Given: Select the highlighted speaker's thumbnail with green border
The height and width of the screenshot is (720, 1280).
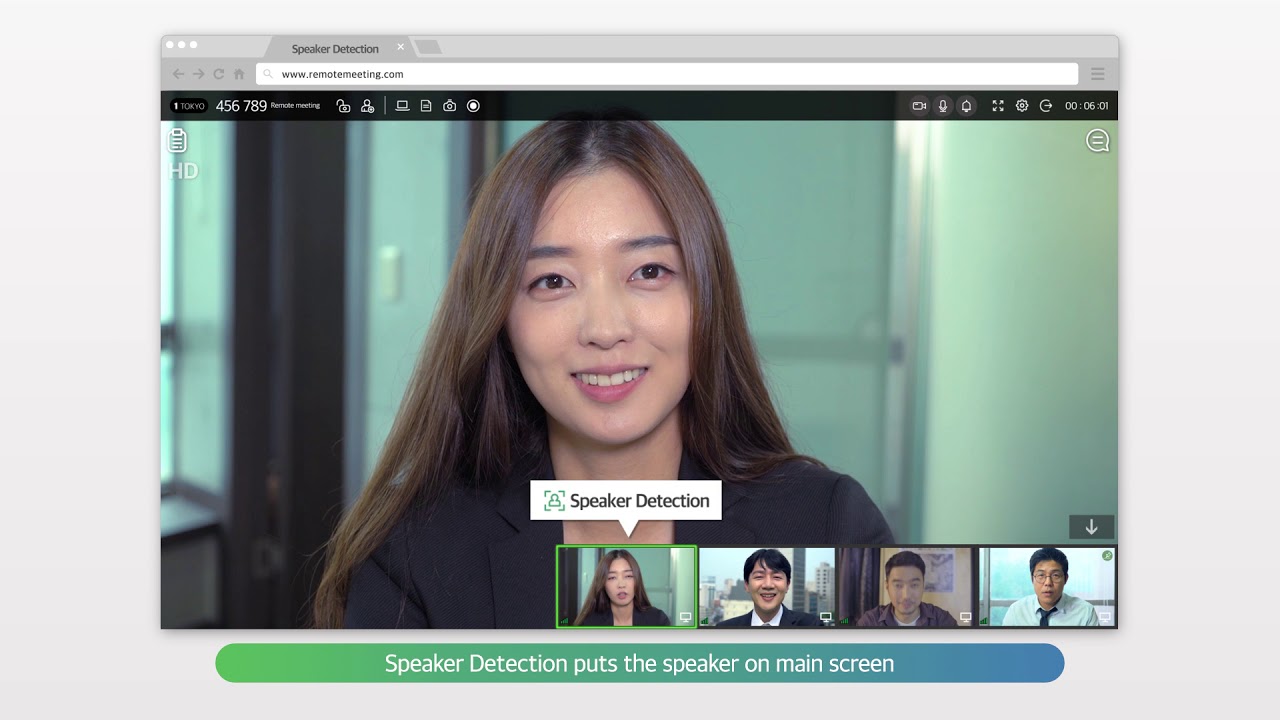Looking at the screenshot, I should tap(626, 586).
